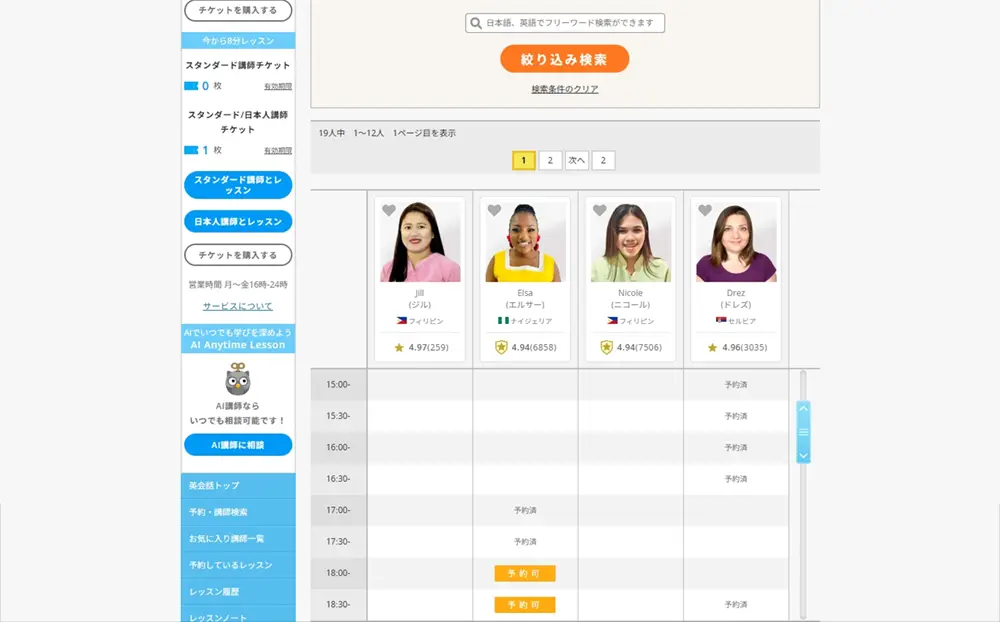Grab the blue schedule scrollbar handle
The width and height of the screenshot is (1000, 622).
click(803, 432)
